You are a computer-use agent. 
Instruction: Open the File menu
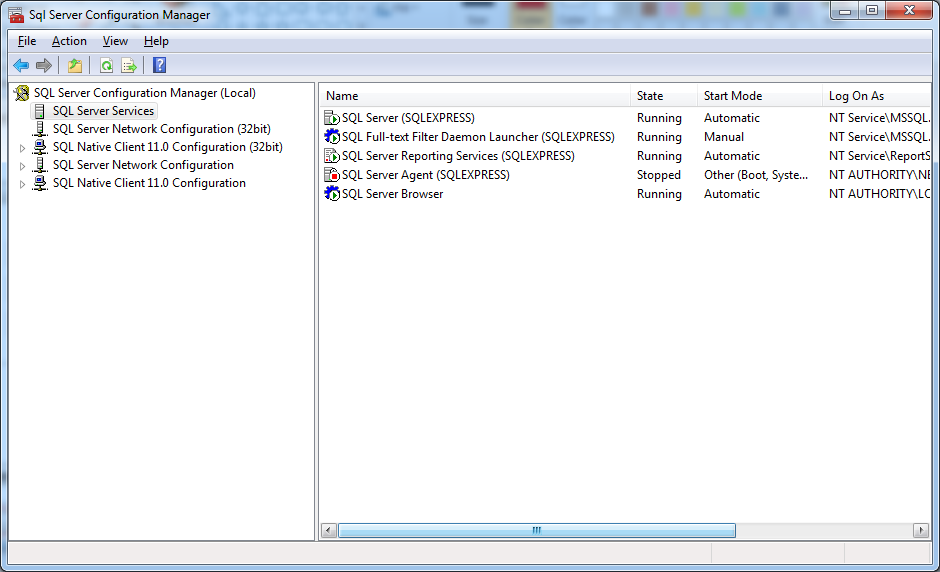[27, 41]
